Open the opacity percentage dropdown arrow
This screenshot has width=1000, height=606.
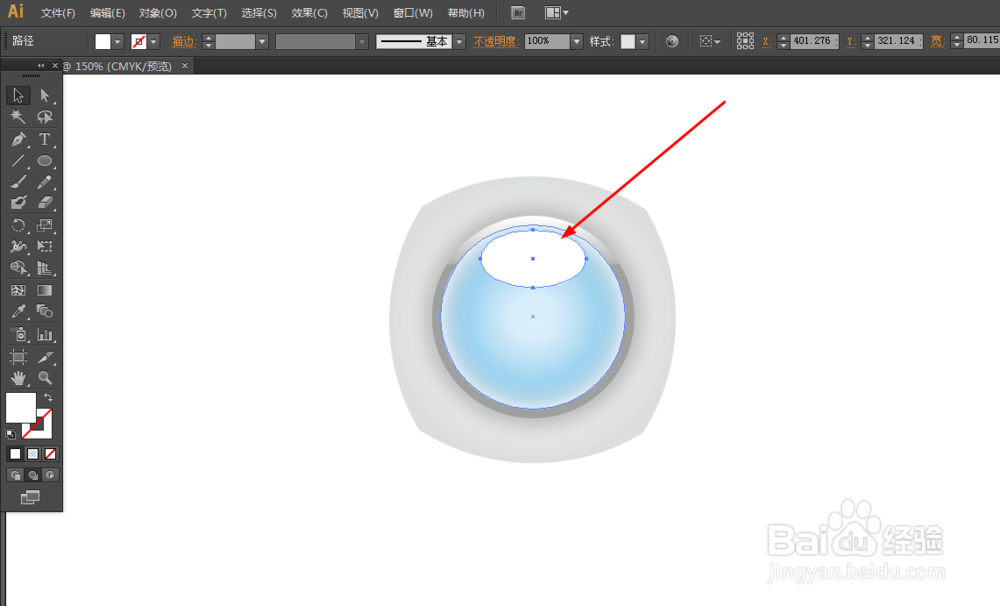click(x=577, y=42)
